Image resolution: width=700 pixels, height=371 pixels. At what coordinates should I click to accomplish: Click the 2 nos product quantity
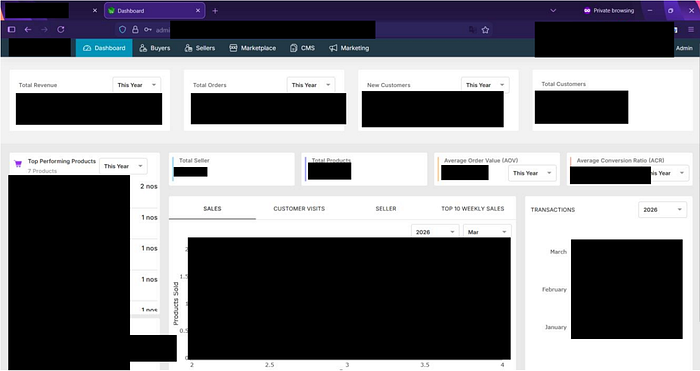[x=149, y=187]
